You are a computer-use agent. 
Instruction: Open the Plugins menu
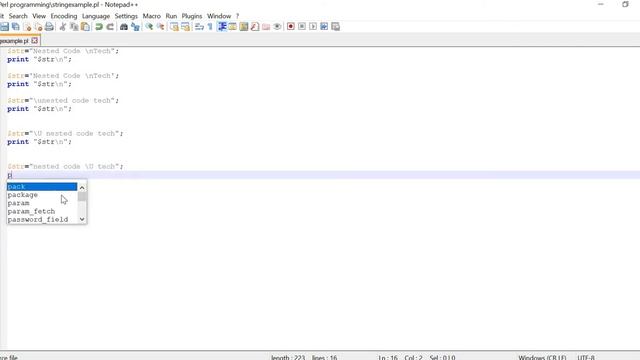[191, 16]
